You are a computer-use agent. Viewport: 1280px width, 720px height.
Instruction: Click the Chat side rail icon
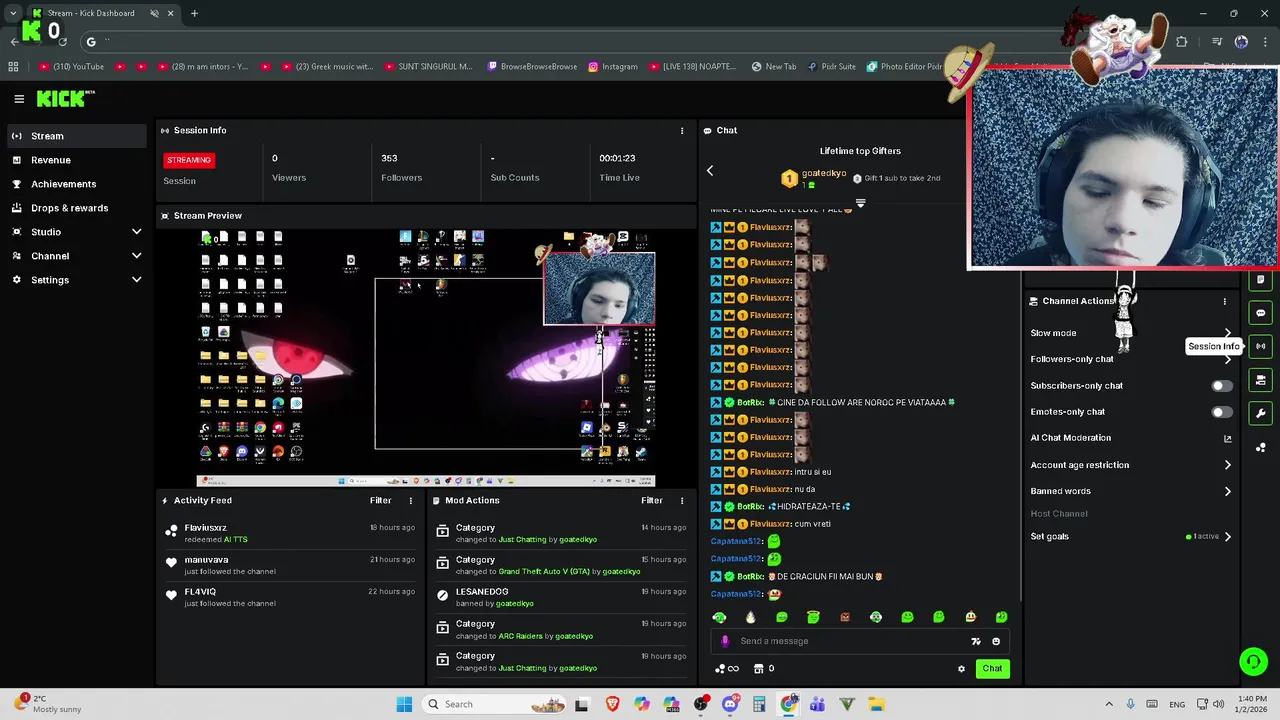[1261, 313]
